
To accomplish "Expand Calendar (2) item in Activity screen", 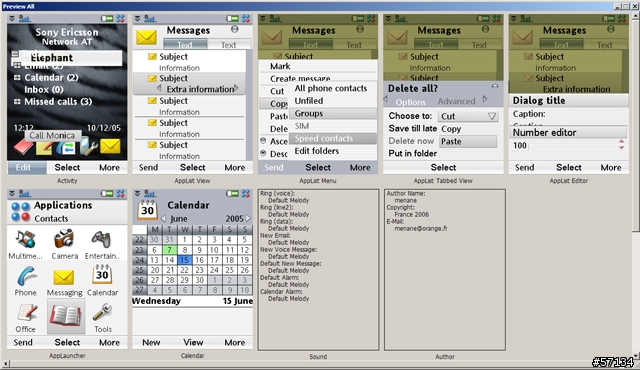I will 17,78.
